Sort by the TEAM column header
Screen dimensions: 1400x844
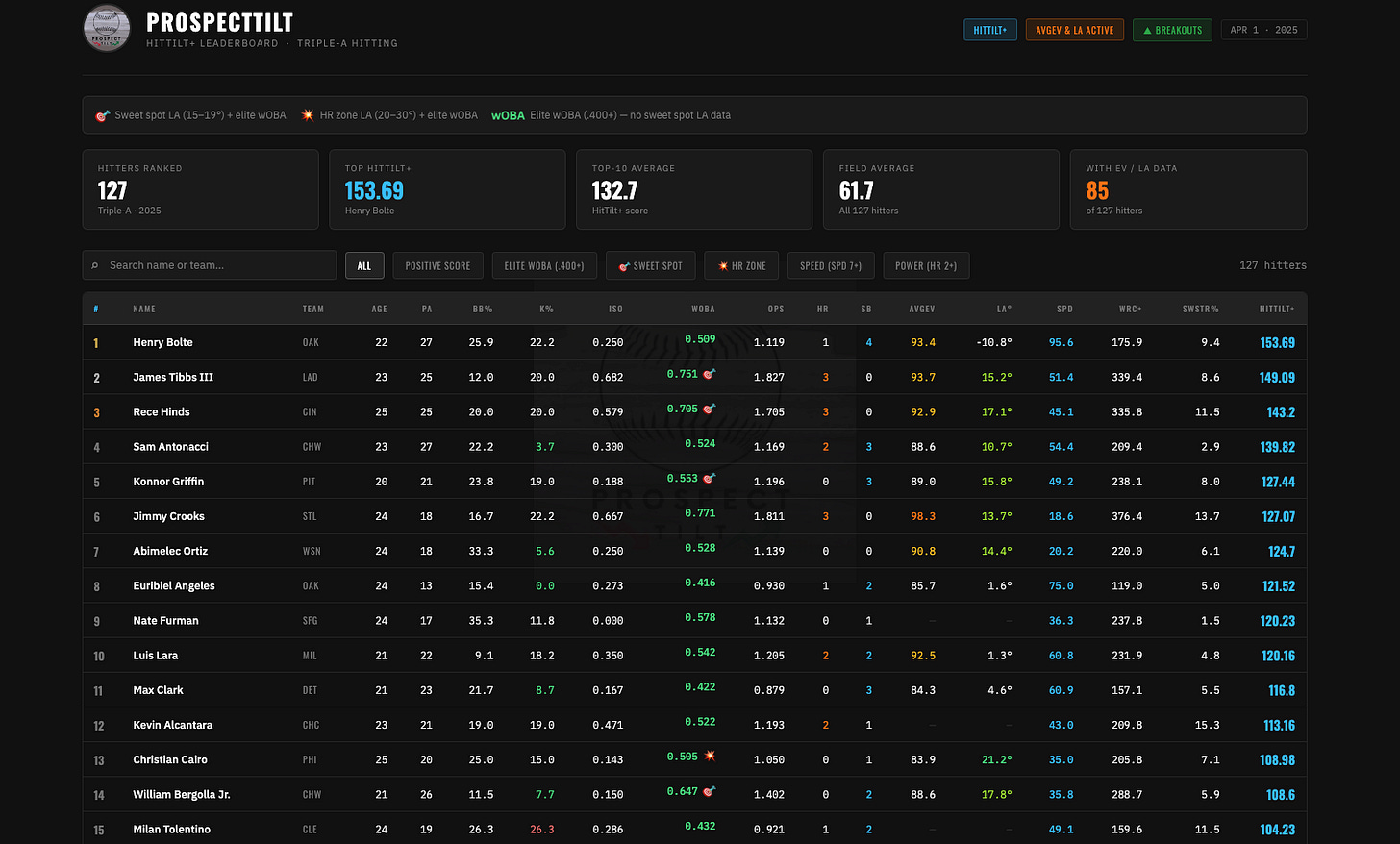coord(313,309)
